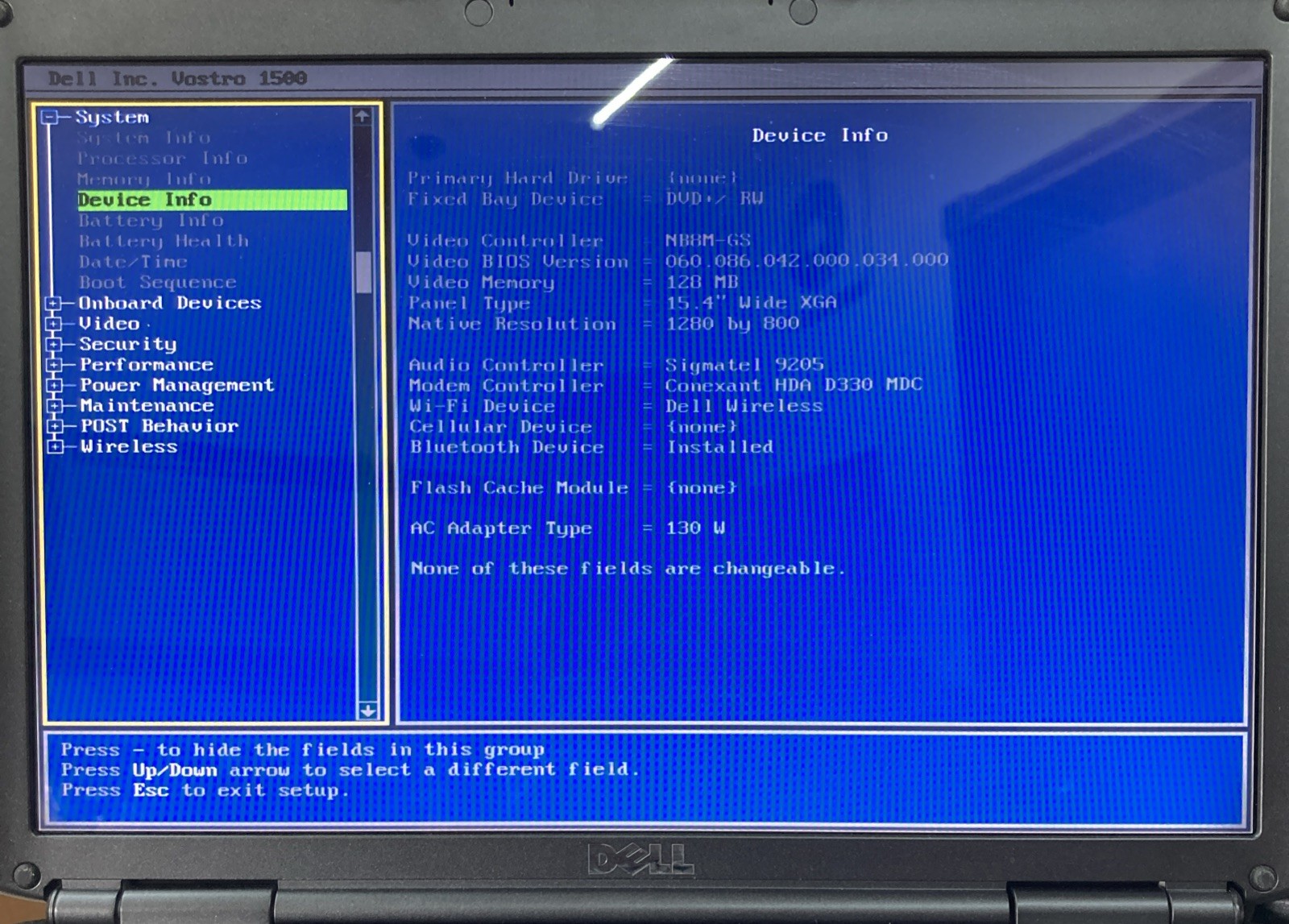The image size is (1289, 924).
Task: Expand the Video group
Action: click(x=54, y=324)
